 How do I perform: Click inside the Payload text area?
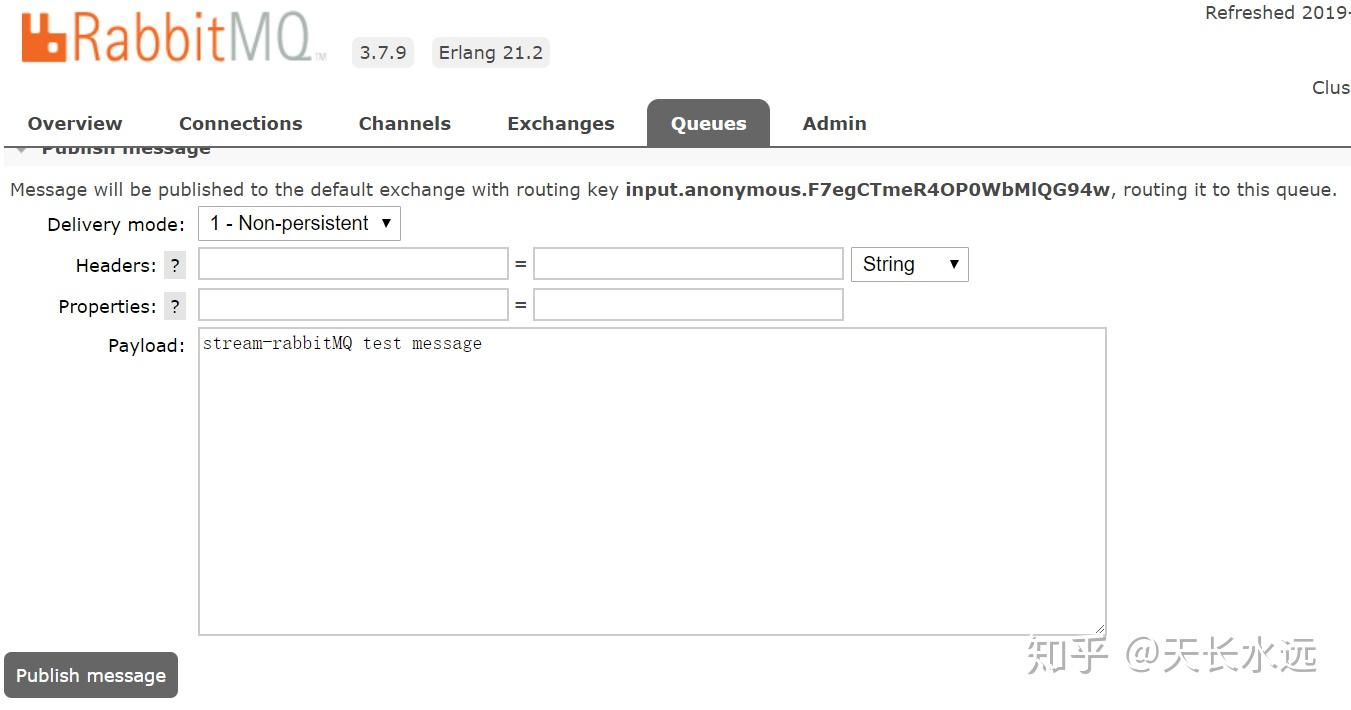652,481
